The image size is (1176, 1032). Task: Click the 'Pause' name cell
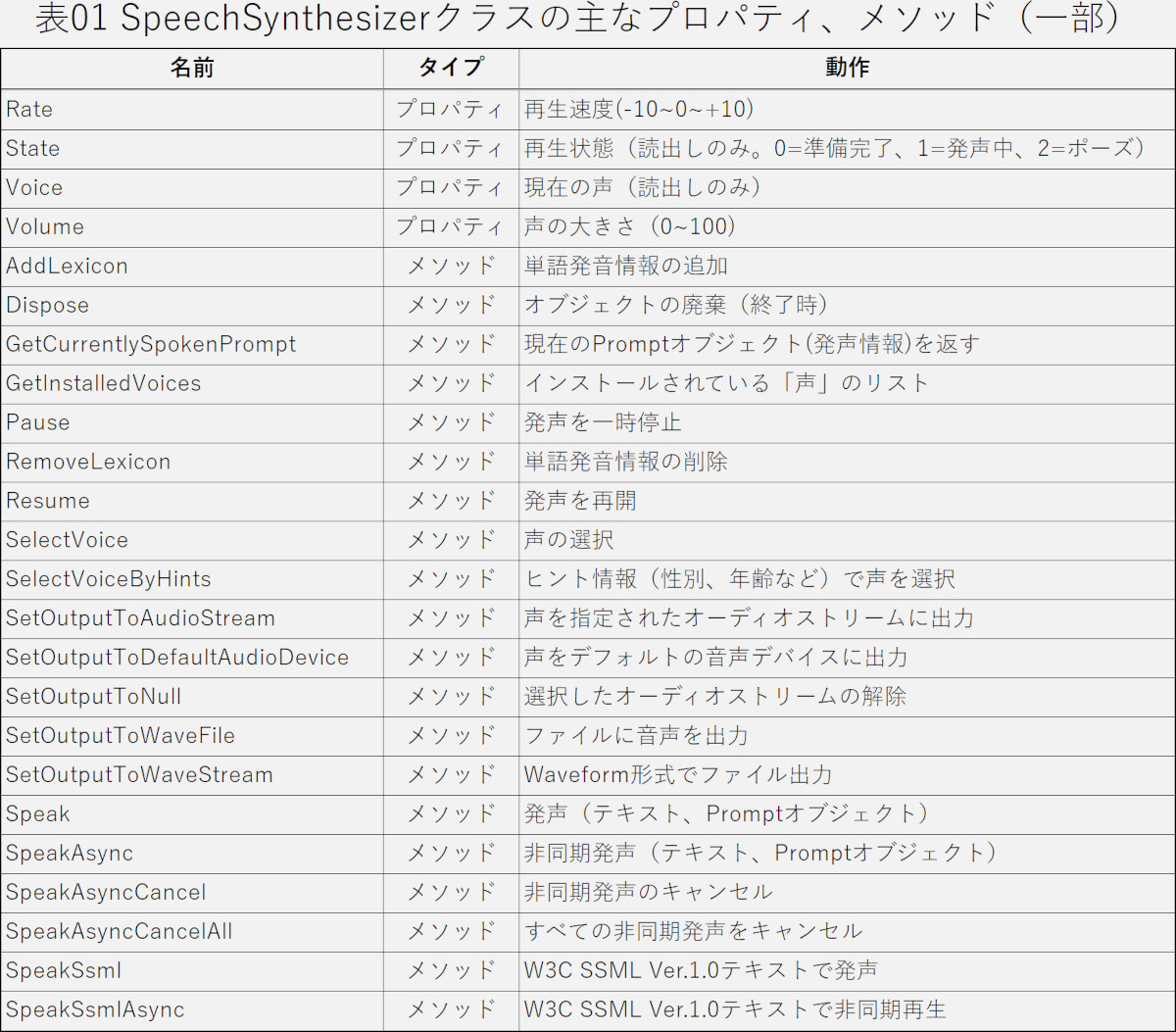(x=192, y=422)
